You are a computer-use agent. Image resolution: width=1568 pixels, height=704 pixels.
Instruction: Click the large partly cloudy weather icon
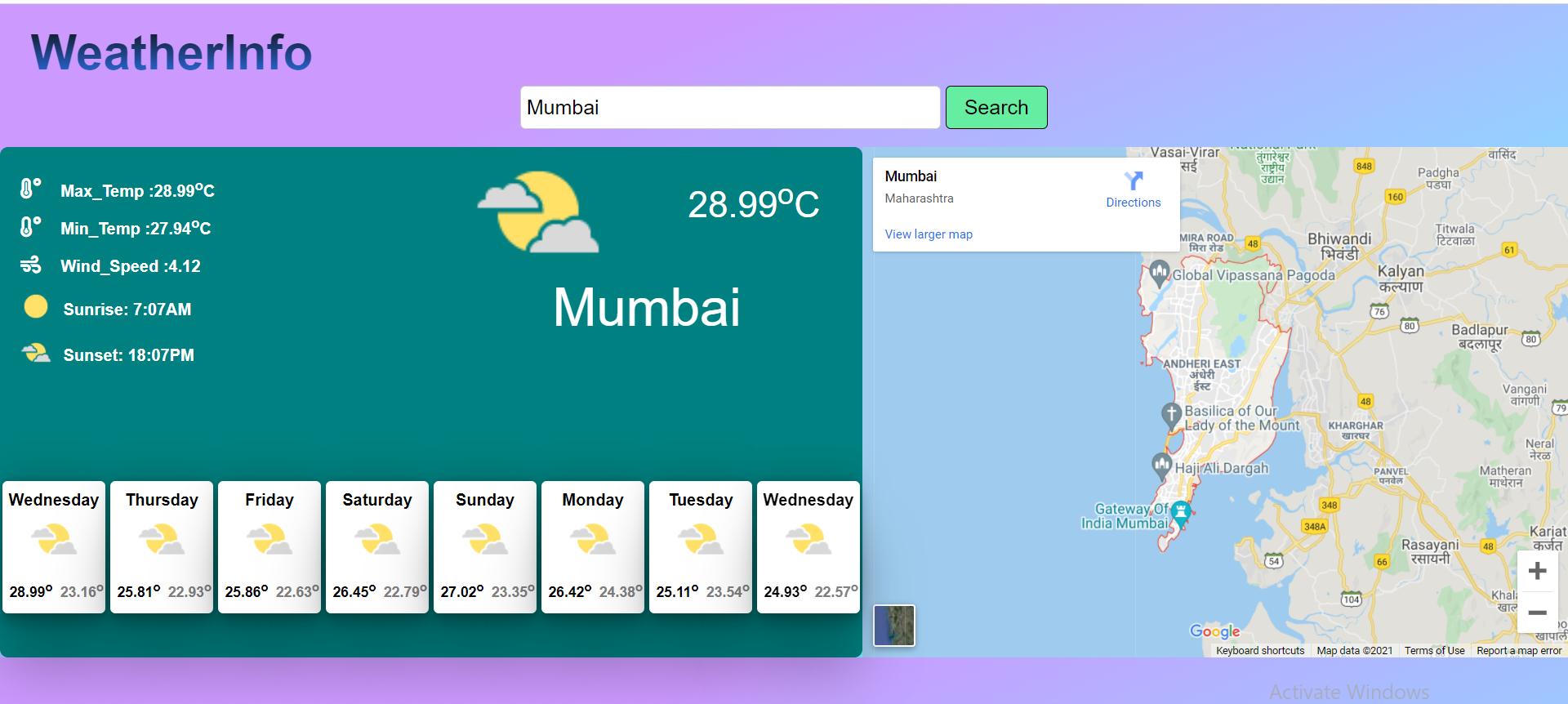pos(538,212)
